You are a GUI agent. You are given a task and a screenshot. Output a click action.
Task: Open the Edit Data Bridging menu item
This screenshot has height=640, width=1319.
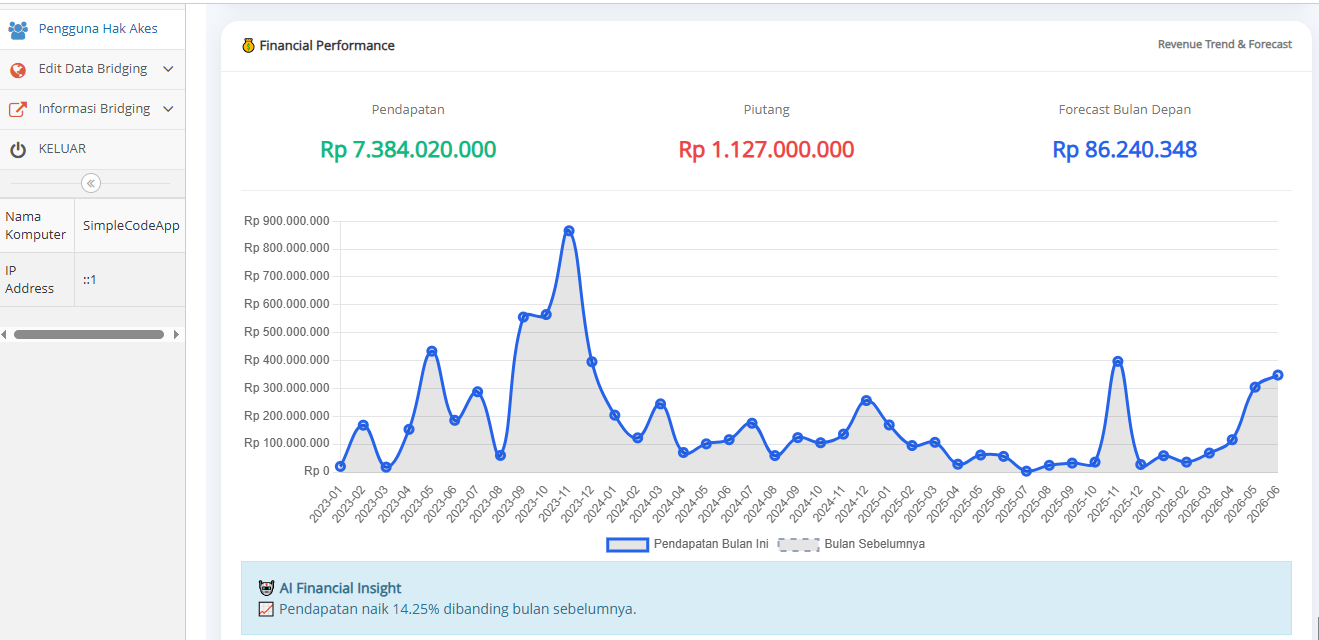coord(92,69)
